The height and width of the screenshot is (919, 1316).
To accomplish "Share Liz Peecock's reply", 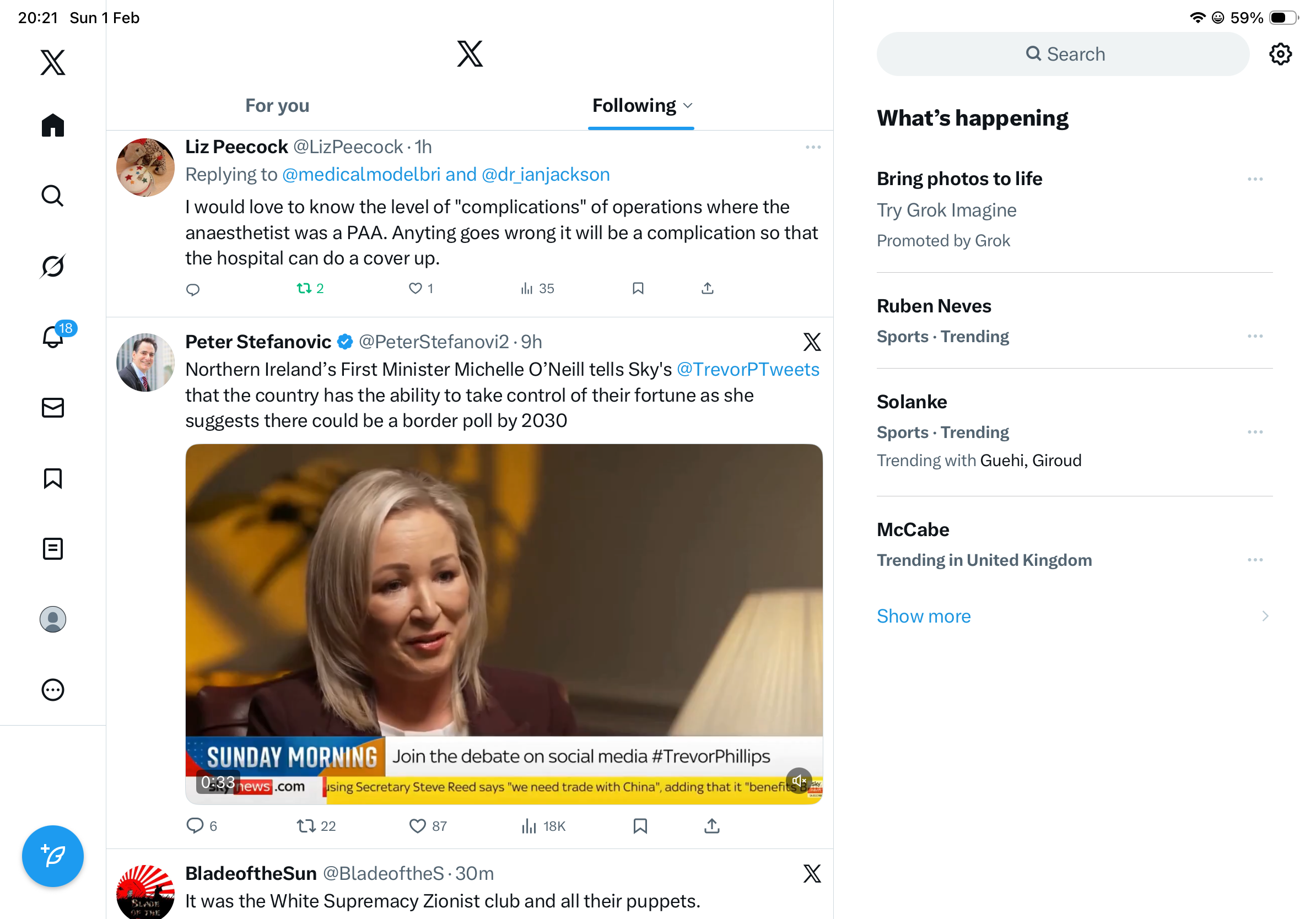I will (707, 288).
